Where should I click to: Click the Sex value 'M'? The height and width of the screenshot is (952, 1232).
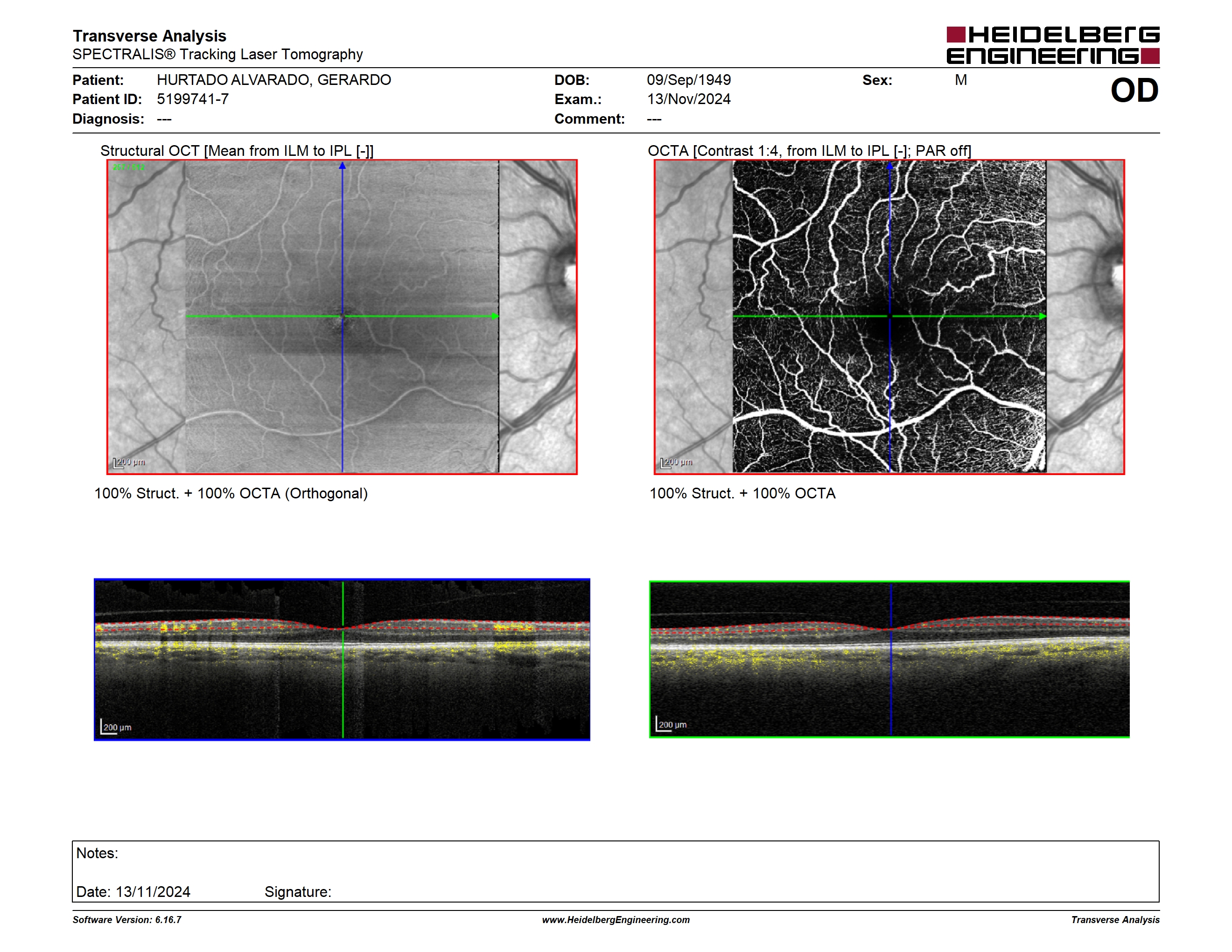961,80
